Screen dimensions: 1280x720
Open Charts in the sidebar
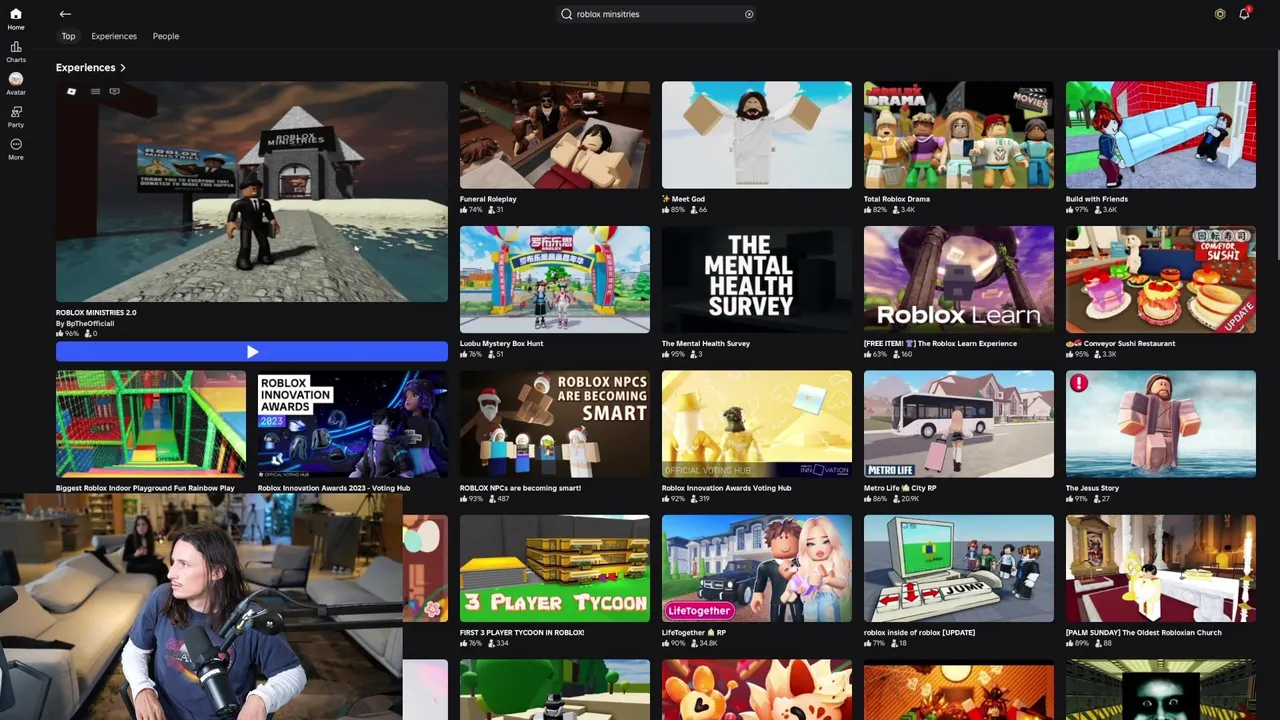[16, 52]
